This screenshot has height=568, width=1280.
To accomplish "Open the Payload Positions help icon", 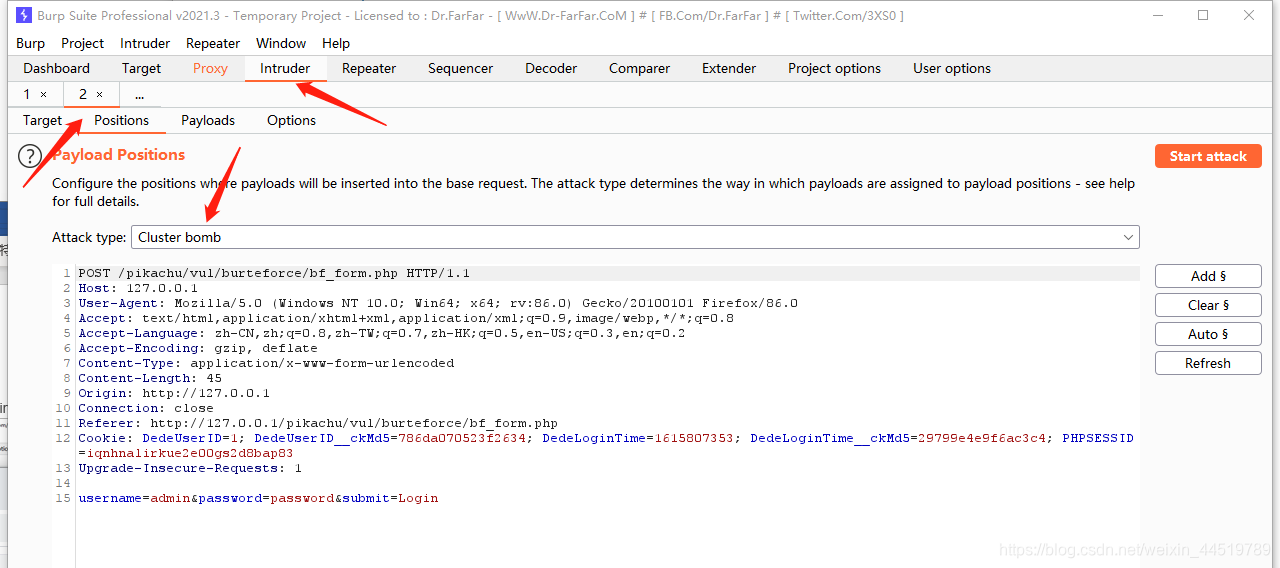I will [x=31, y=156].
